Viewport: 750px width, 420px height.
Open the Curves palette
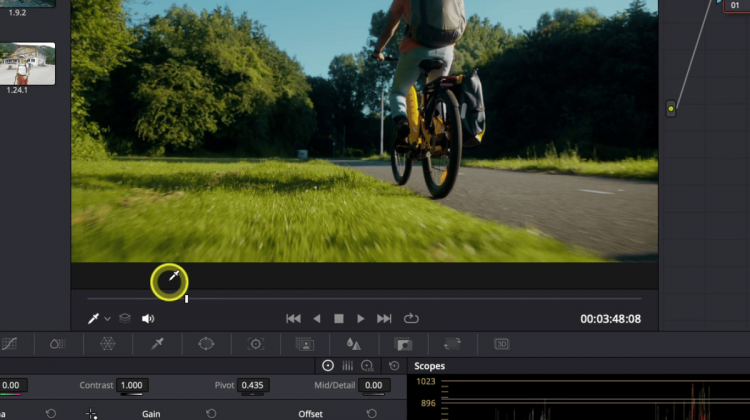pos(9,343)
